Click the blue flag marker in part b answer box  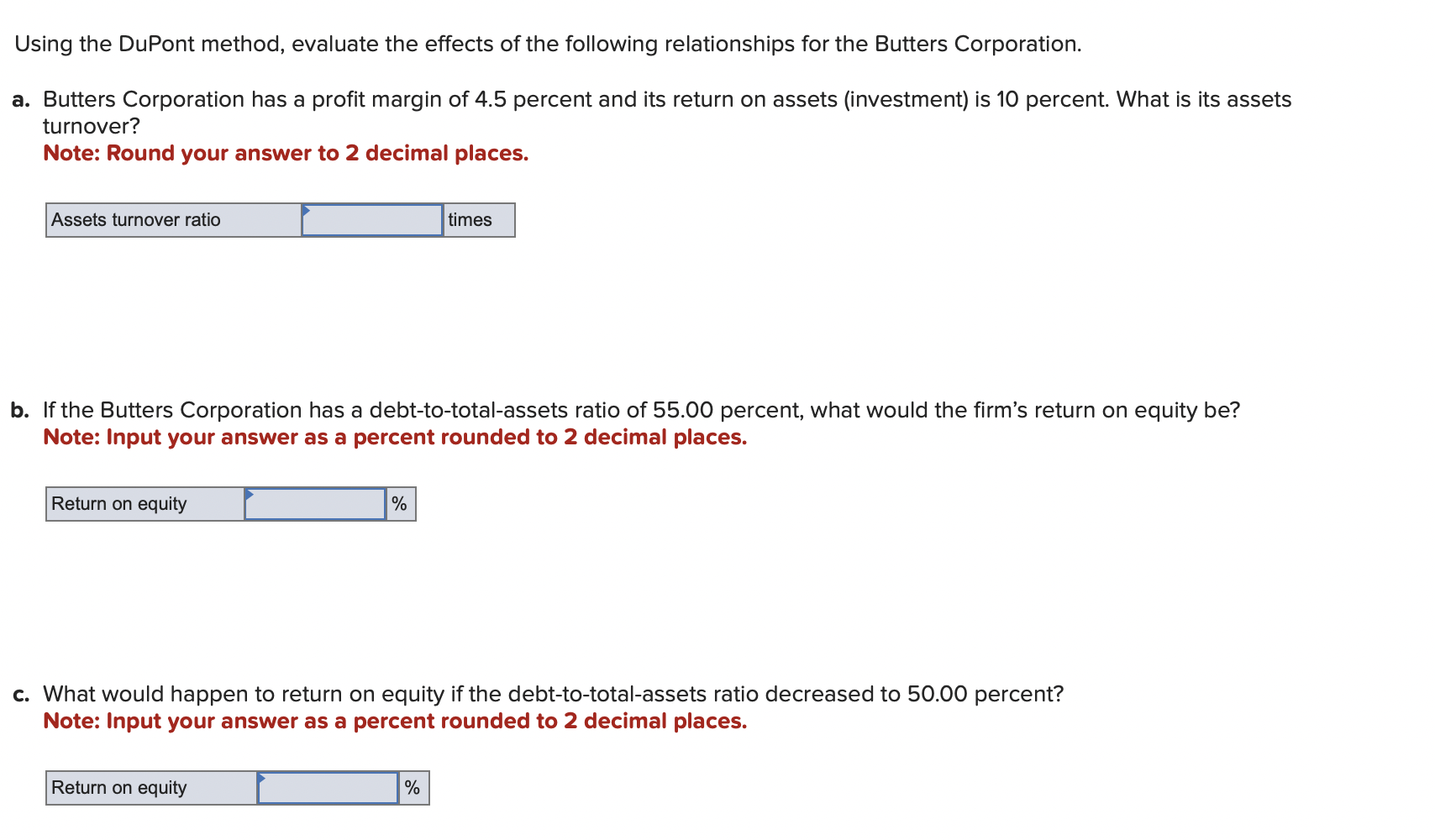[249, 494]
